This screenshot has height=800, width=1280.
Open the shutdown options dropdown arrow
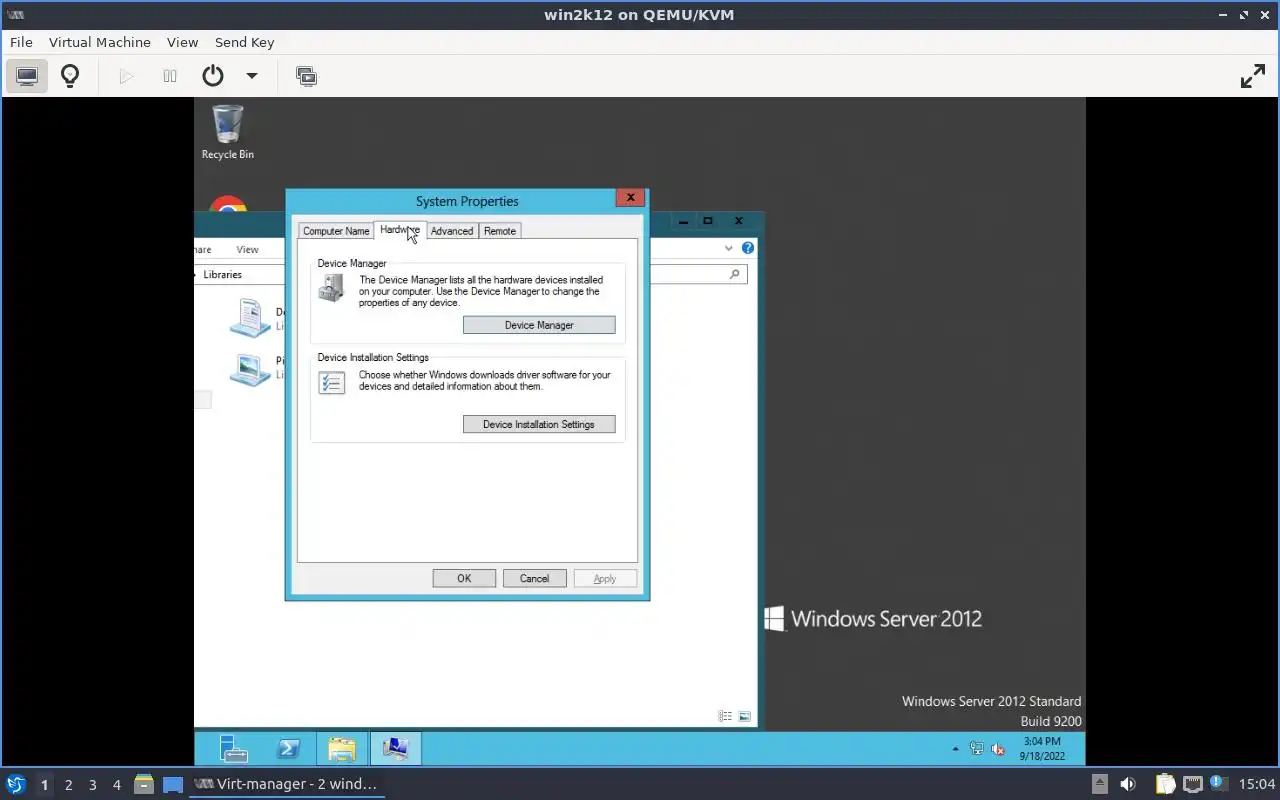(252, 76)
